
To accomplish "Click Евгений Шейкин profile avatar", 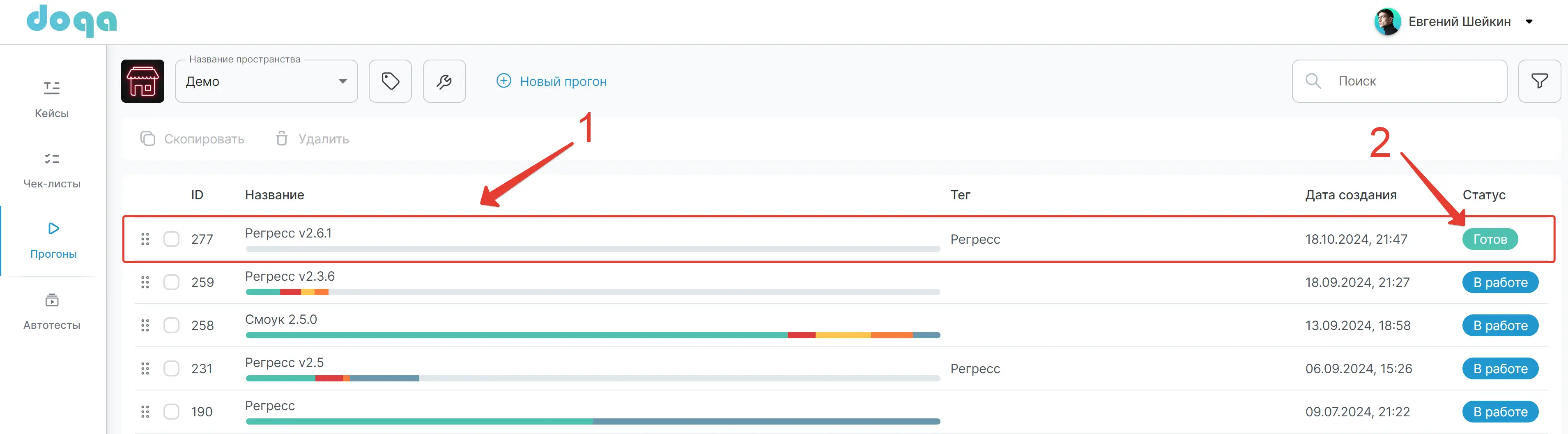I will [1387, 22].
